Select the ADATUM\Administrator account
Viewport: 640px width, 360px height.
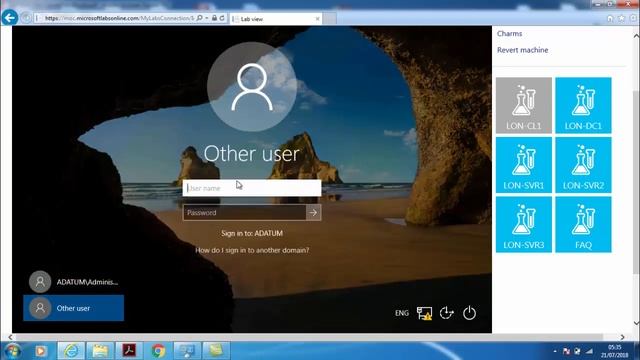coord(74,282)
